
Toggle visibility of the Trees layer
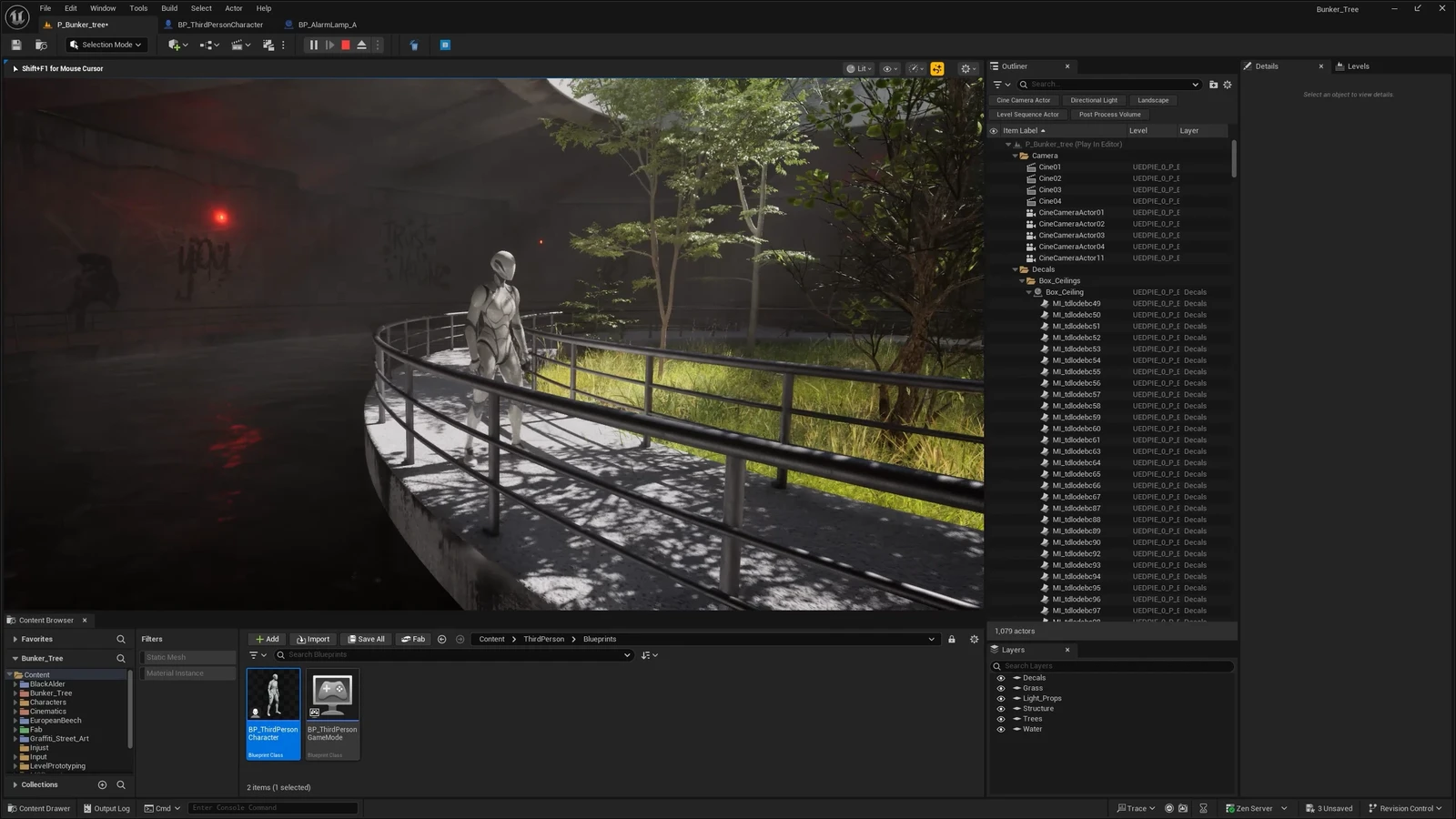click(x=1001, y=719)
